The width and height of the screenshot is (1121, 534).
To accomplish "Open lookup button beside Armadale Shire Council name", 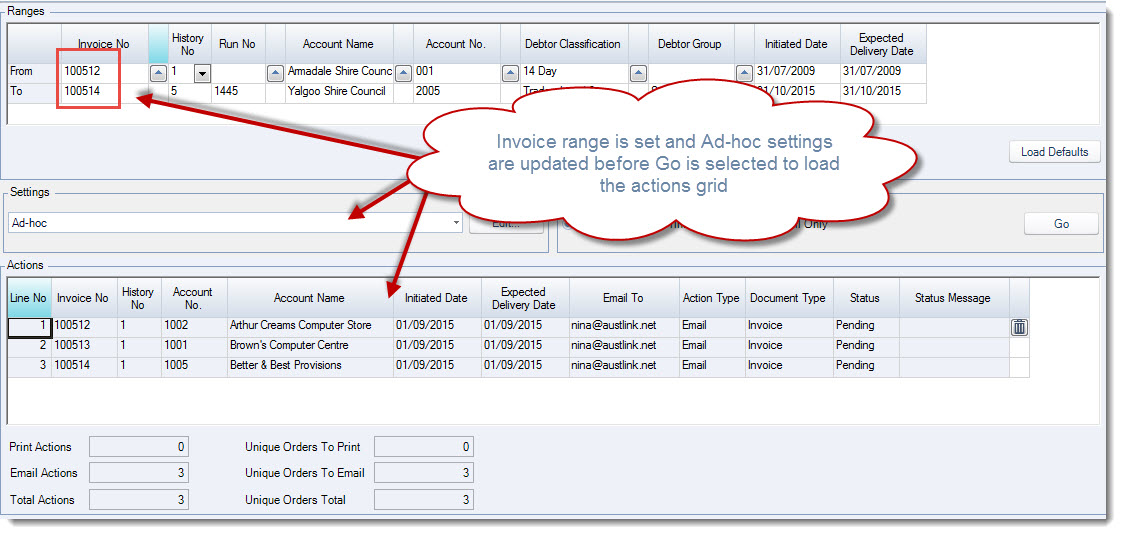I will (x=403, y=72).
